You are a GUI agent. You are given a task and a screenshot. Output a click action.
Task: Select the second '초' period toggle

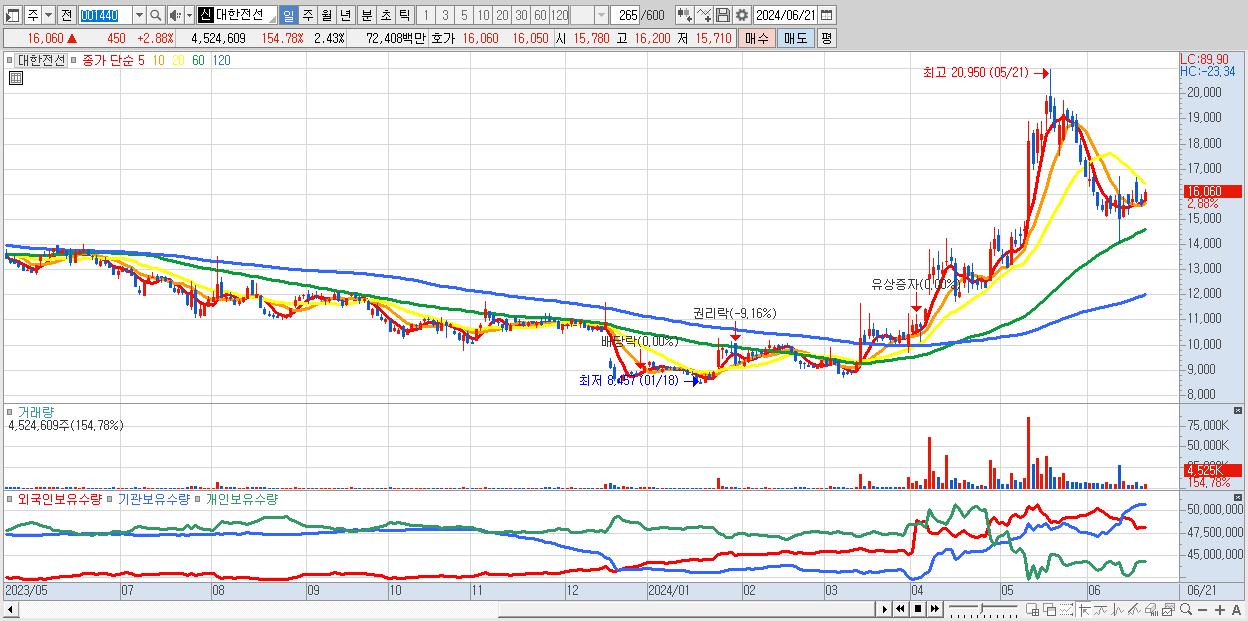tap(384, 15)
